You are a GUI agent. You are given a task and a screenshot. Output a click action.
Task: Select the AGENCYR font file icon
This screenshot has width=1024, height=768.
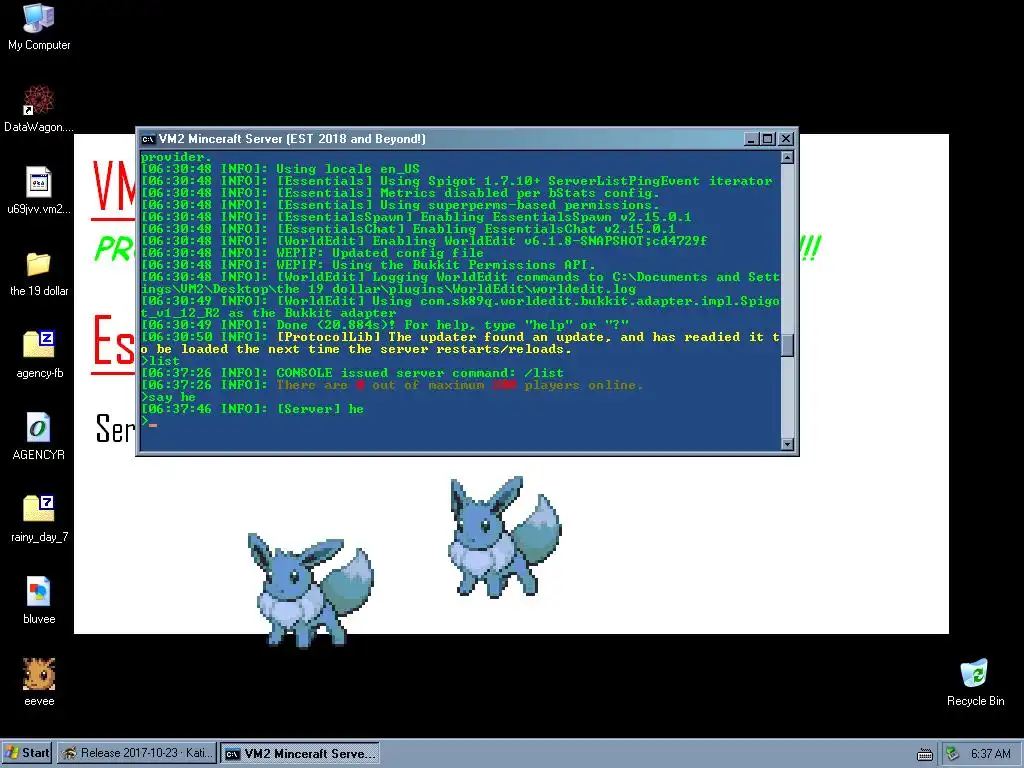(39, 436)
